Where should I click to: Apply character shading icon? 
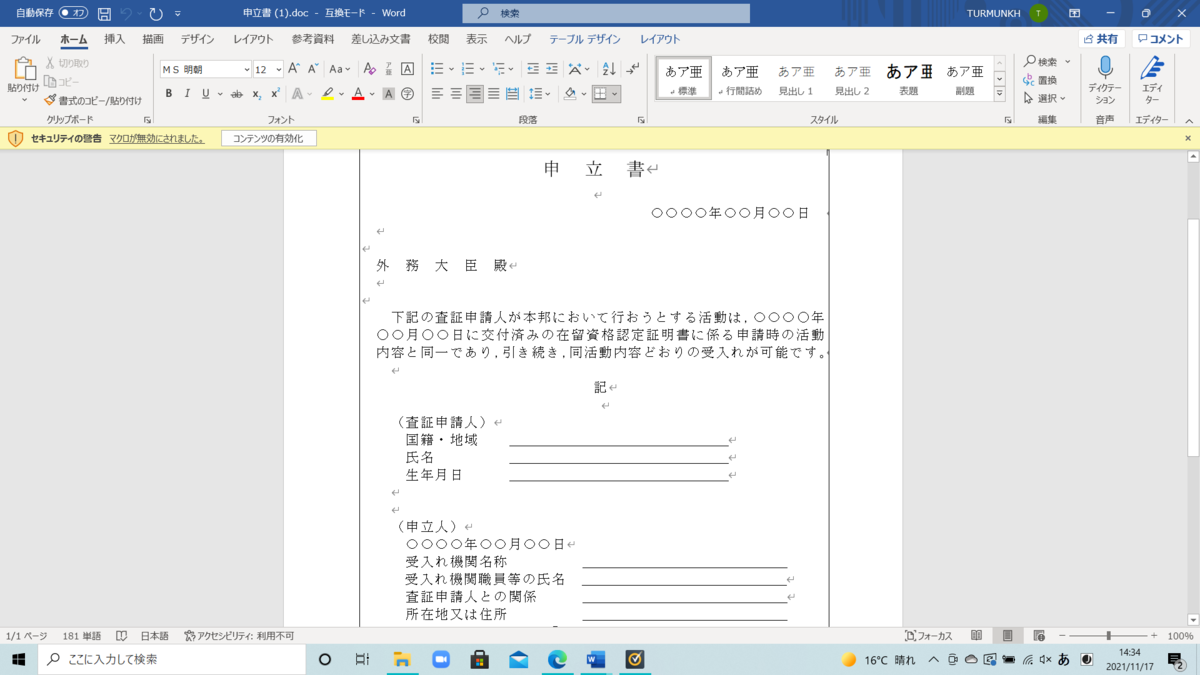click(x=389, y=94)
